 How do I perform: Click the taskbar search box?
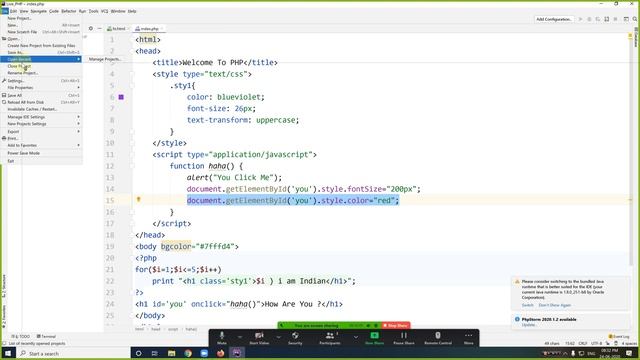(73, 353)
